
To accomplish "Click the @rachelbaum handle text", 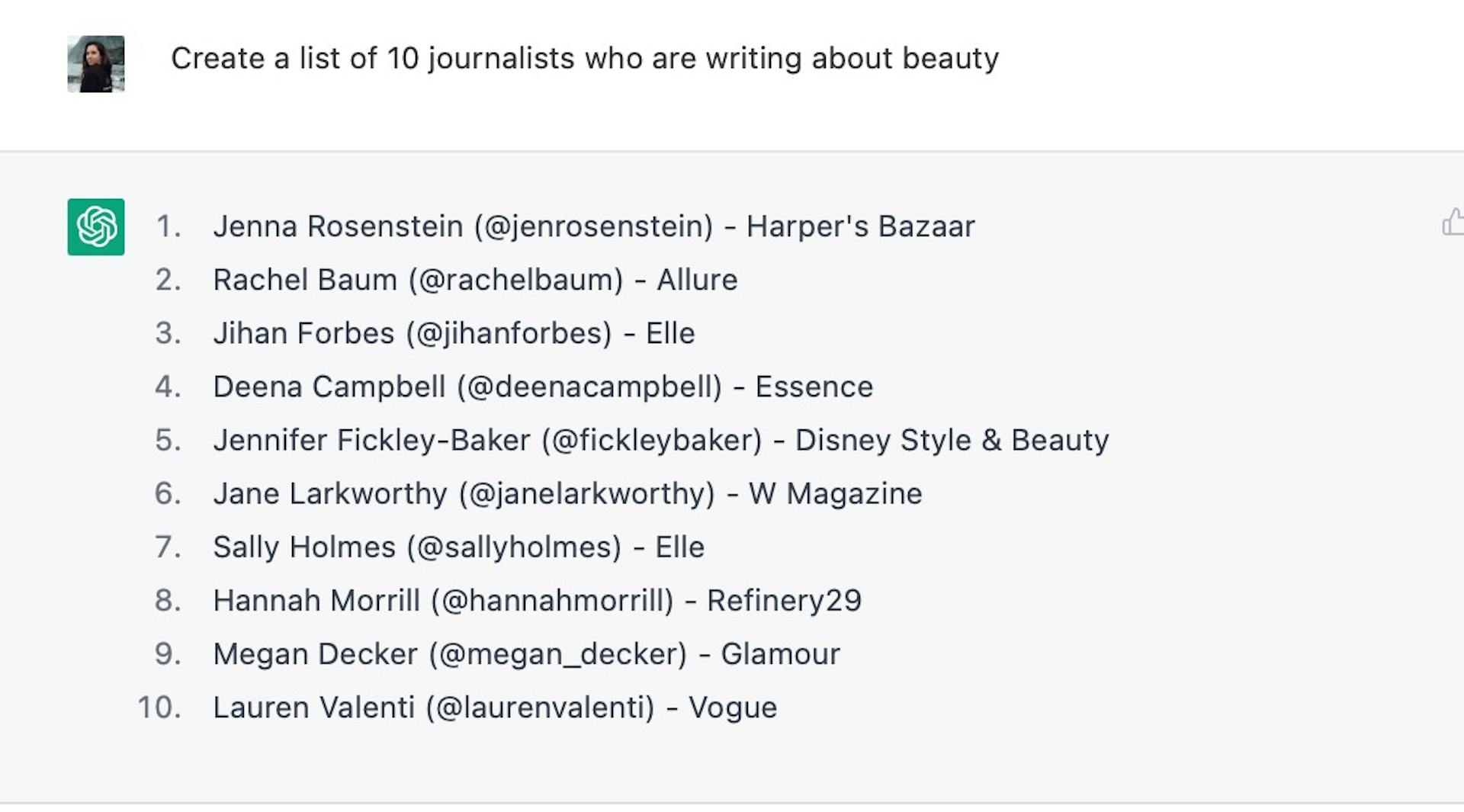I will click(x=515, y=280).
